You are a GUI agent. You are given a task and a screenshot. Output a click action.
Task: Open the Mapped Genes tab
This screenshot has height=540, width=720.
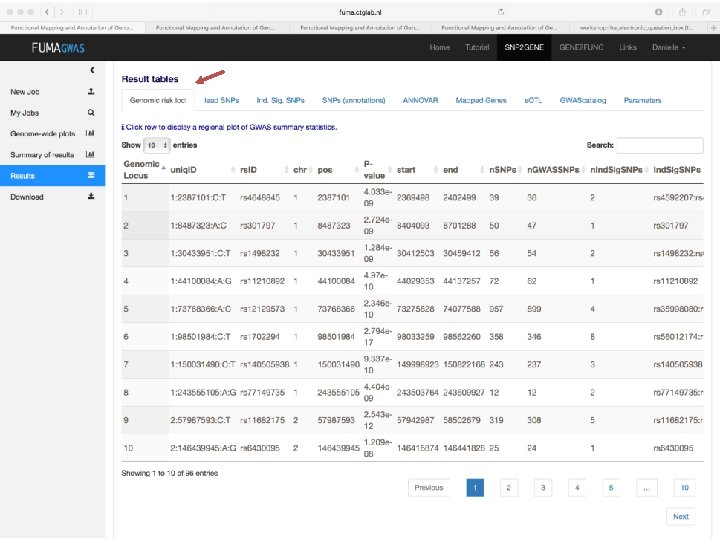pos(481,100)
